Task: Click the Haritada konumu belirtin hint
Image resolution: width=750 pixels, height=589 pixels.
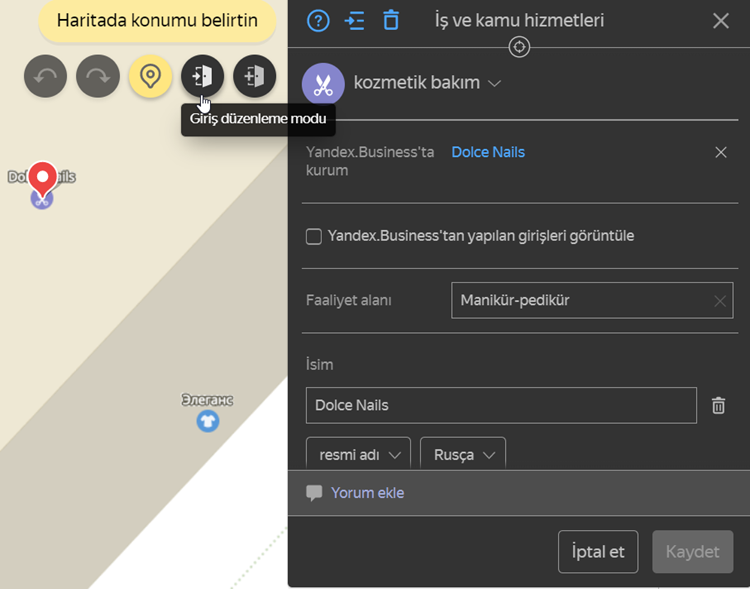Action: 157,21
